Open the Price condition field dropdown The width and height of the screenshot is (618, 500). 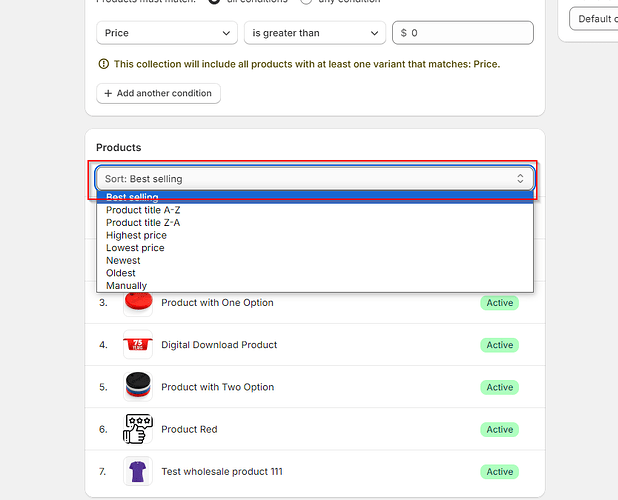point(166,33)
